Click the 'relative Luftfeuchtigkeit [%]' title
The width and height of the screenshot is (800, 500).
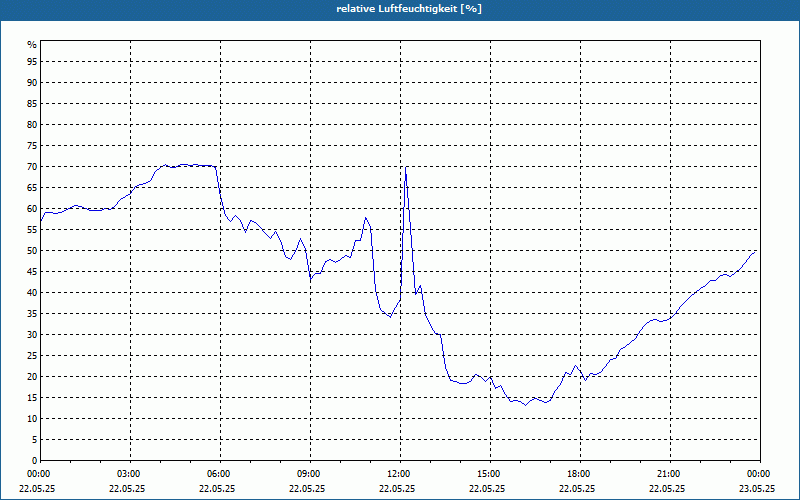pyautogui.click(x=409, y=9)
